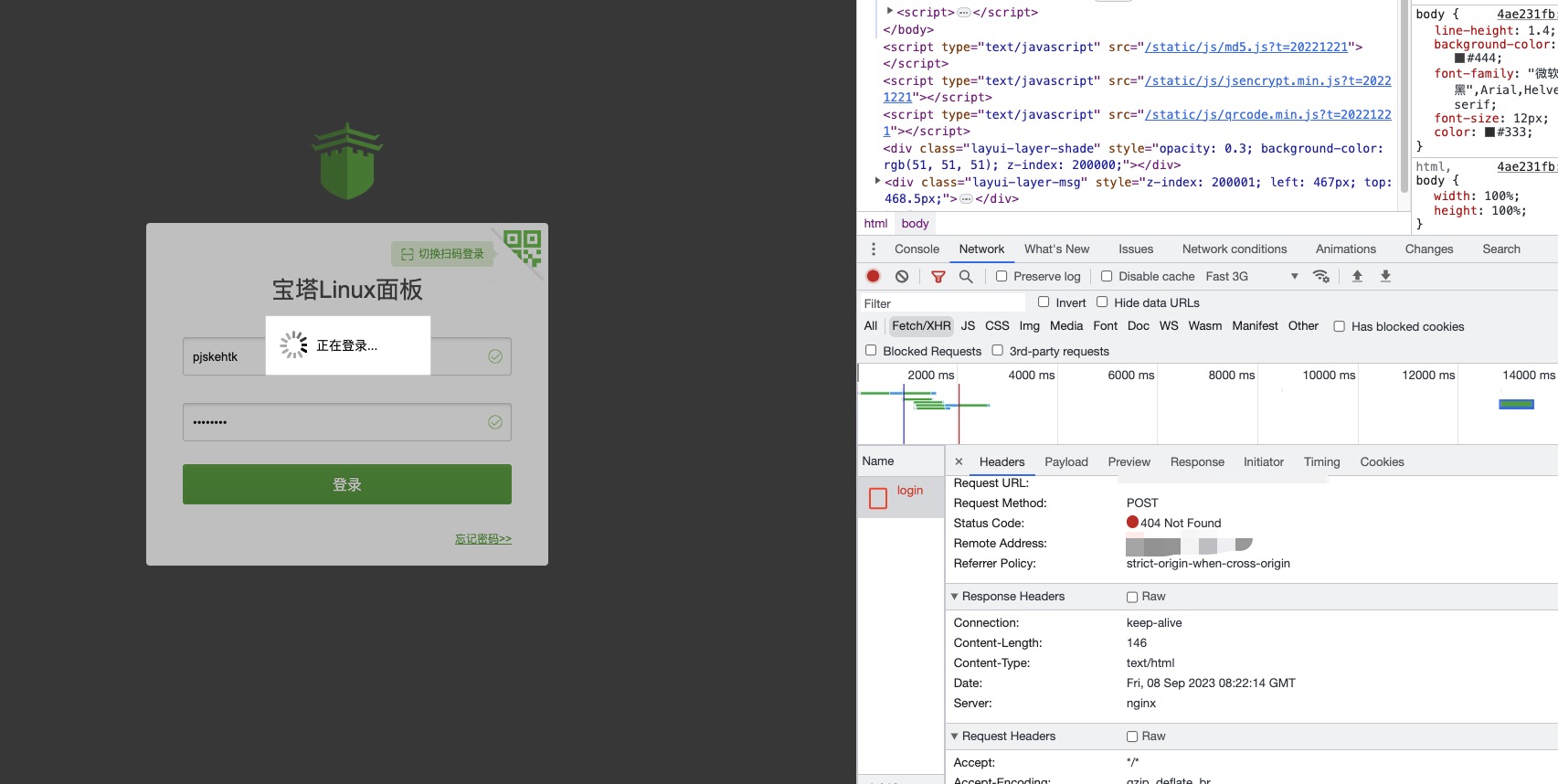Viewport: 1558px width, 784px height.
Task: Show raw Request Headers
Action: pyautogui.click(x=1132, y=736)
